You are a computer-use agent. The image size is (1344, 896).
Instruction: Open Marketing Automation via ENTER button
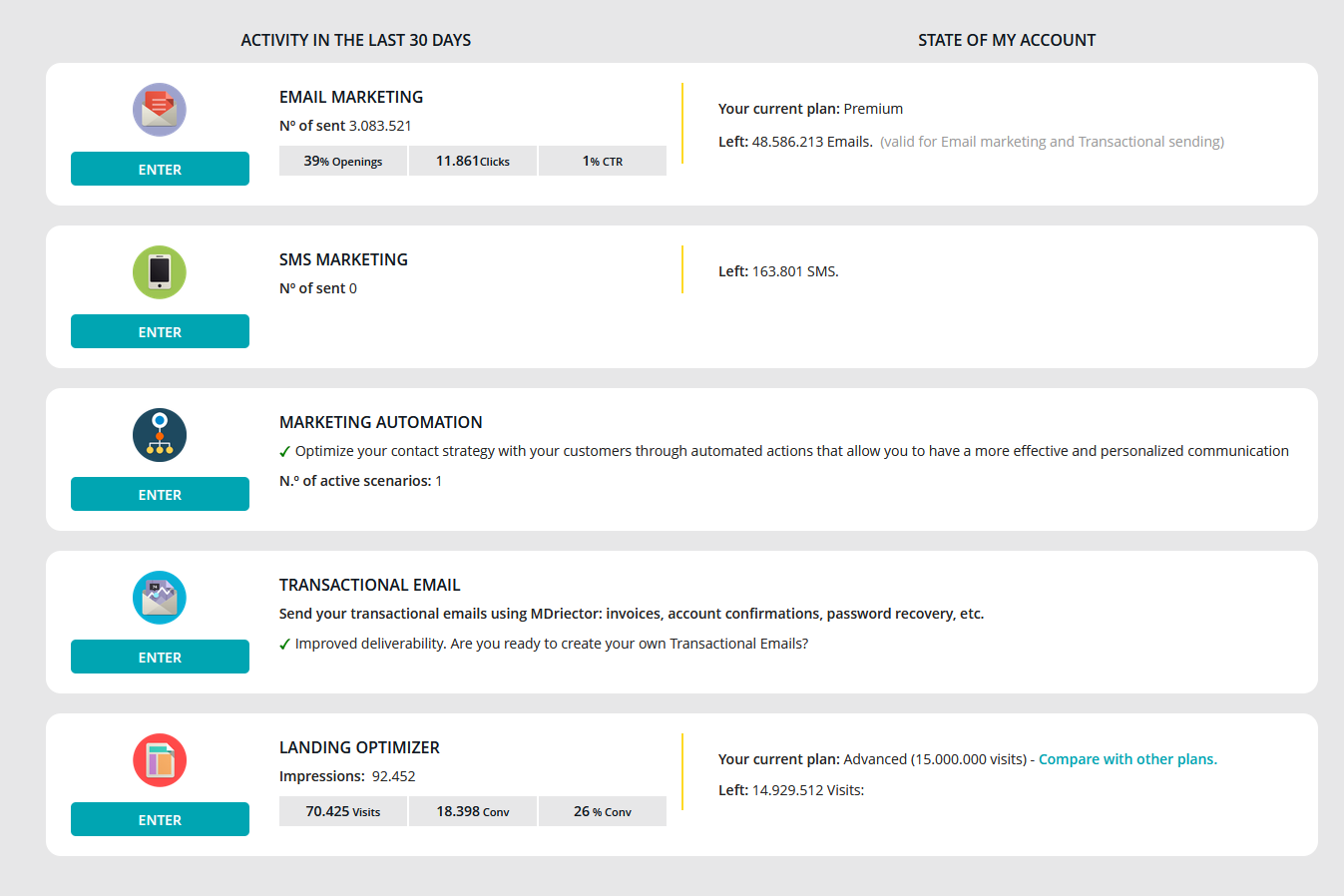(x=160, y=495)
